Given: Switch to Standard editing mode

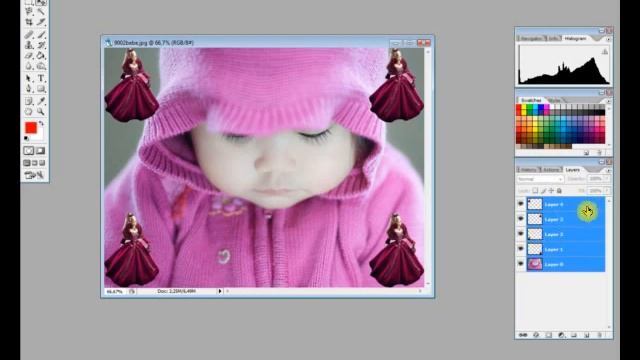Looking at the screenshot, I should tap(29, 151).
